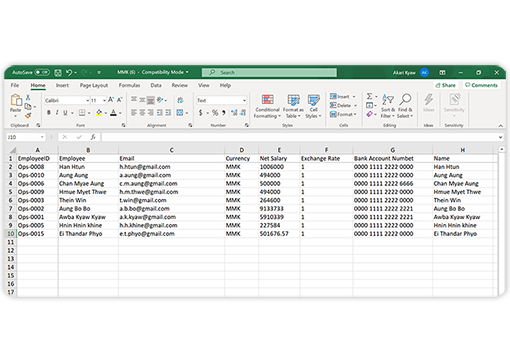
Task: Open Sort & Filter menu
Action: [x=388, y=106]
